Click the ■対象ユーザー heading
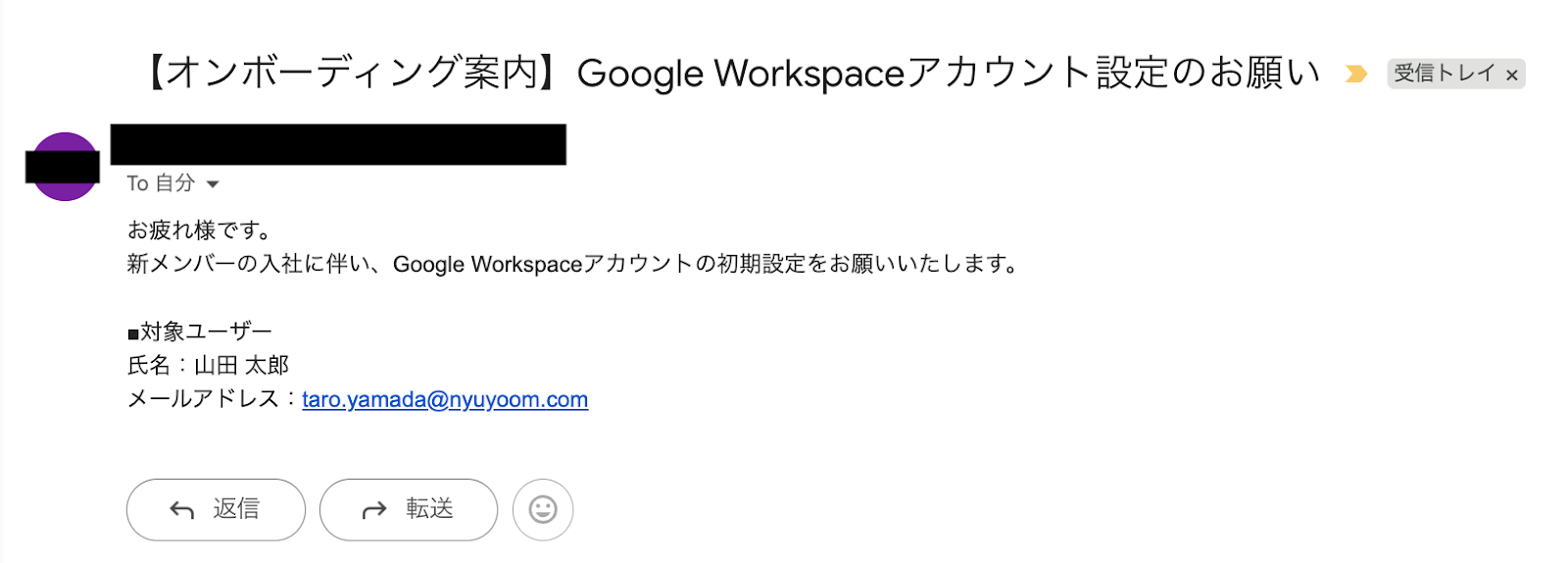 (x=200, y=332)
